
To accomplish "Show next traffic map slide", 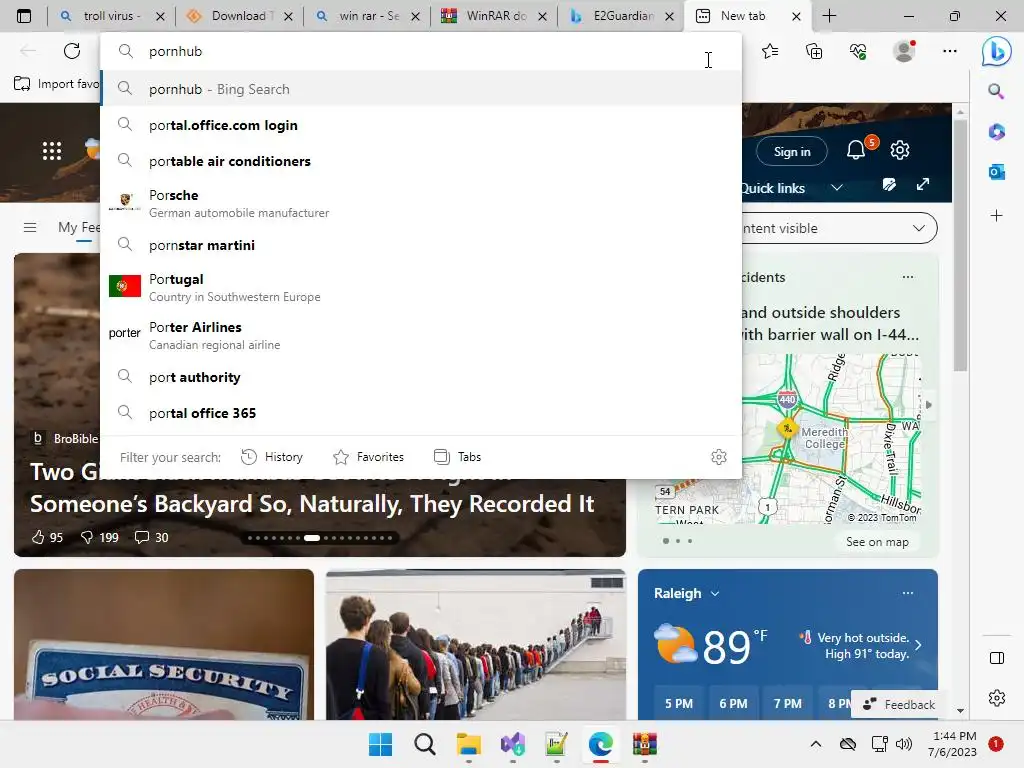I will 929,405.
